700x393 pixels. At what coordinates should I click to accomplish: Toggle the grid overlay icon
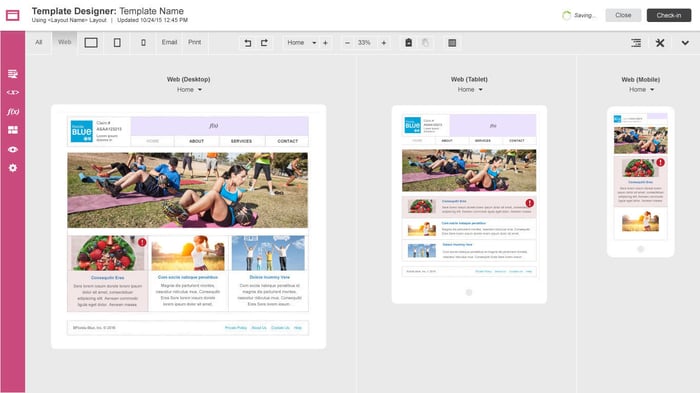tap(452, 43)
